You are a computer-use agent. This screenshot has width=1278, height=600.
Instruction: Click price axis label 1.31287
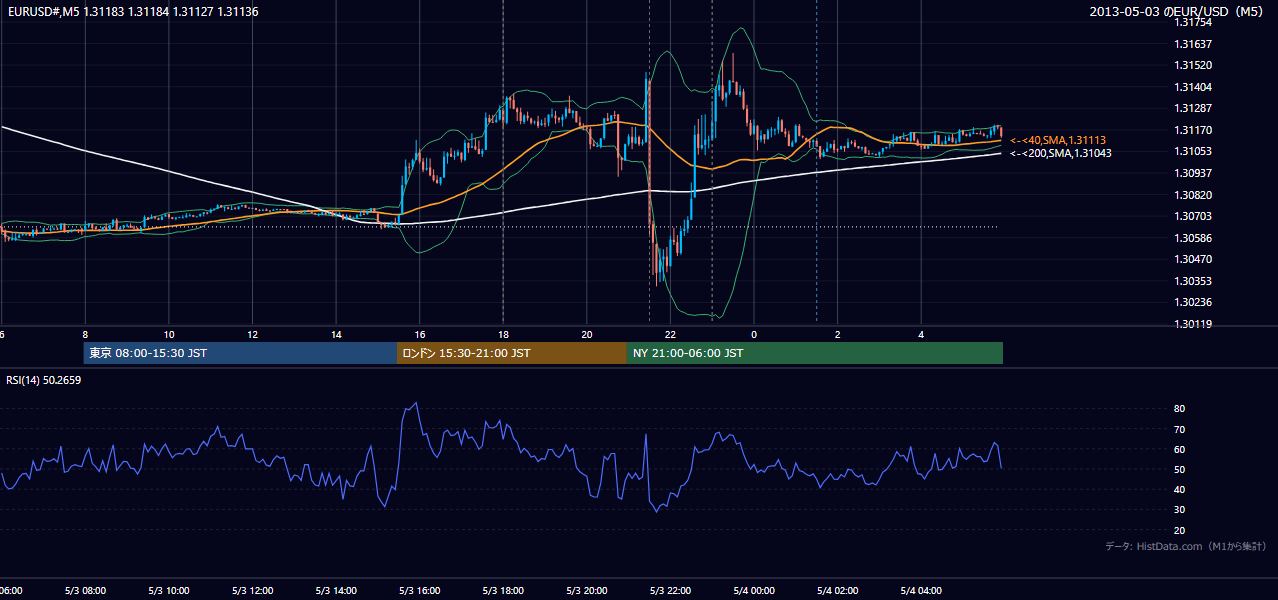[x=1192, y=108]
